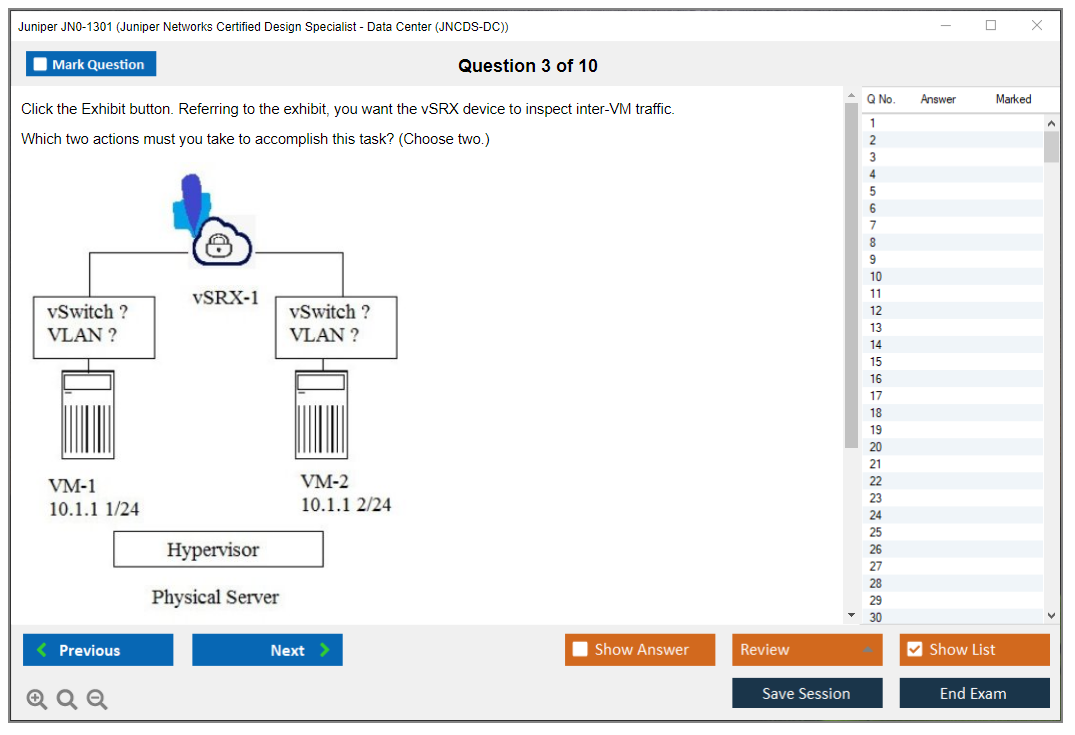Click the zoom in magnifier icon
The image size is (1075, 735).
click(x=37, y=700)
